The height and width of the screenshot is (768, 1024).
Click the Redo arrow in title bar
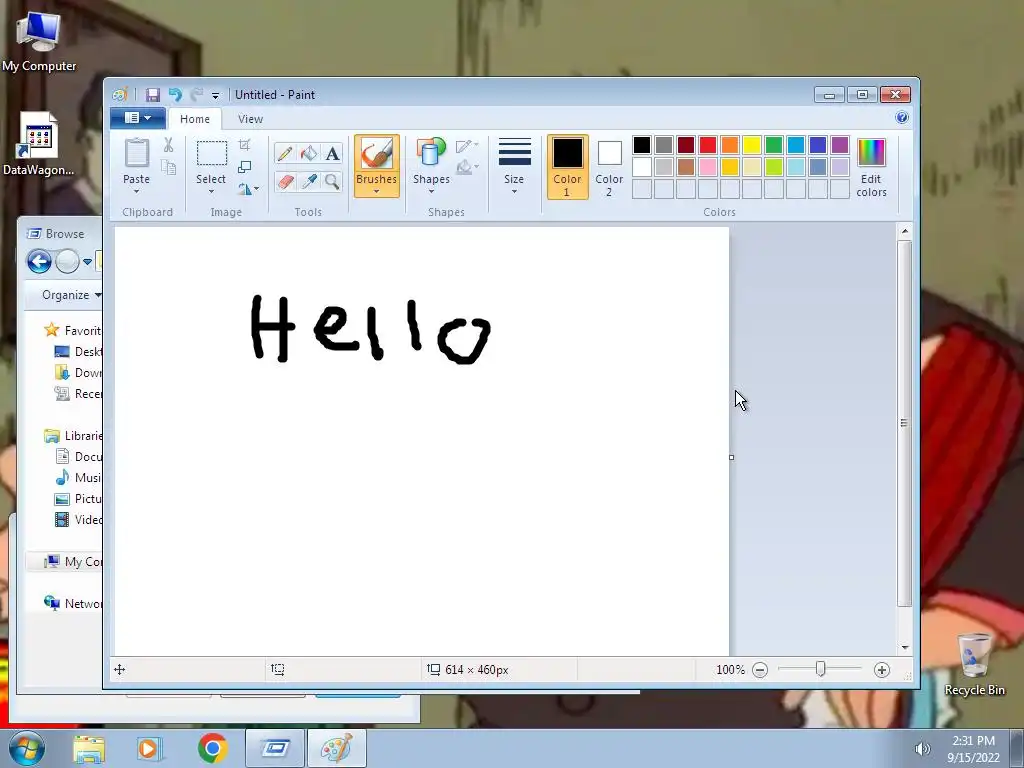(197, 95)
